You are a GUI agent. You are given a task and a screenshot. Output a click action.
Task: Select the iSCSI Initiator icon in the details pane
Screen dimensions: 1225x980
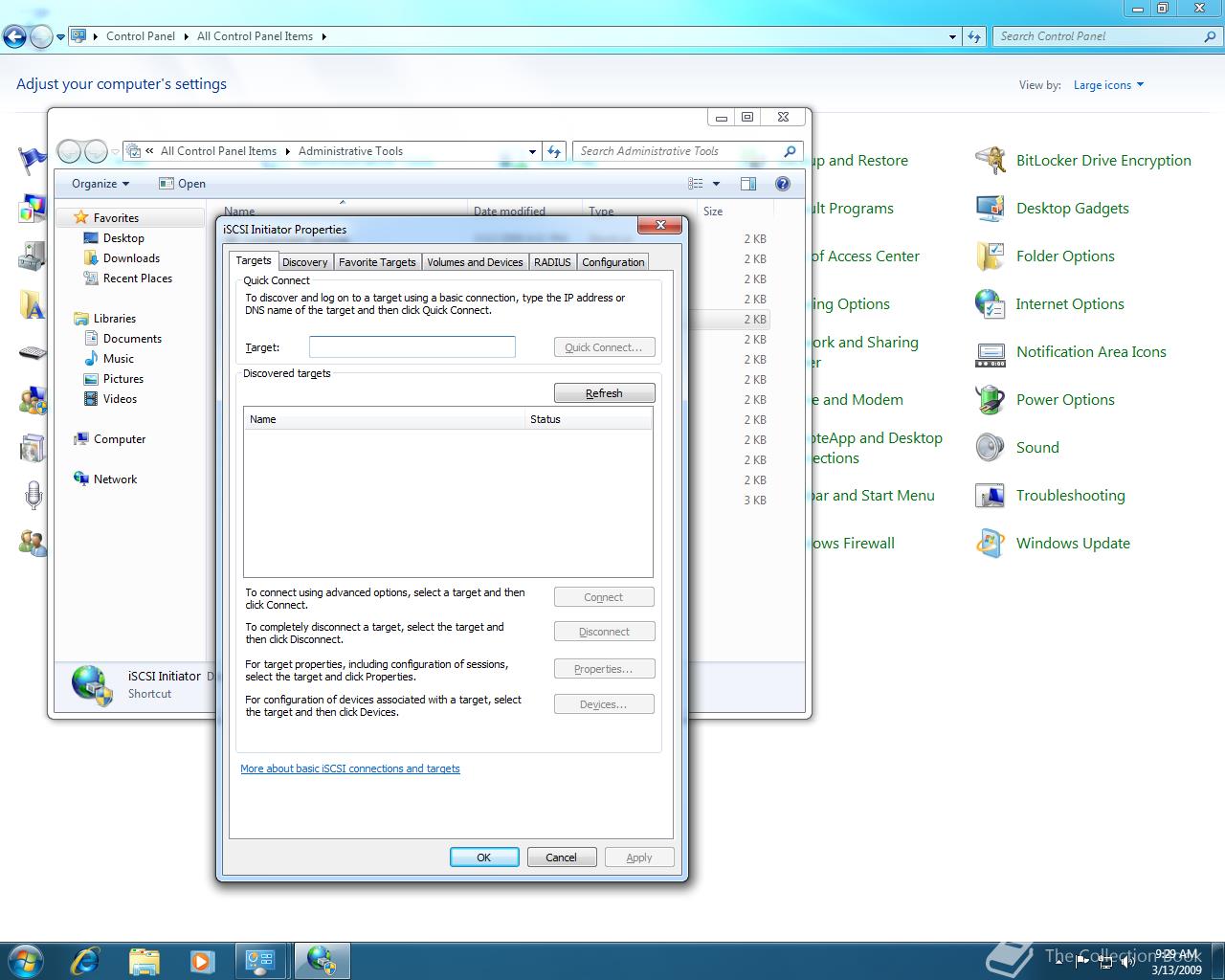coord(92,685)
